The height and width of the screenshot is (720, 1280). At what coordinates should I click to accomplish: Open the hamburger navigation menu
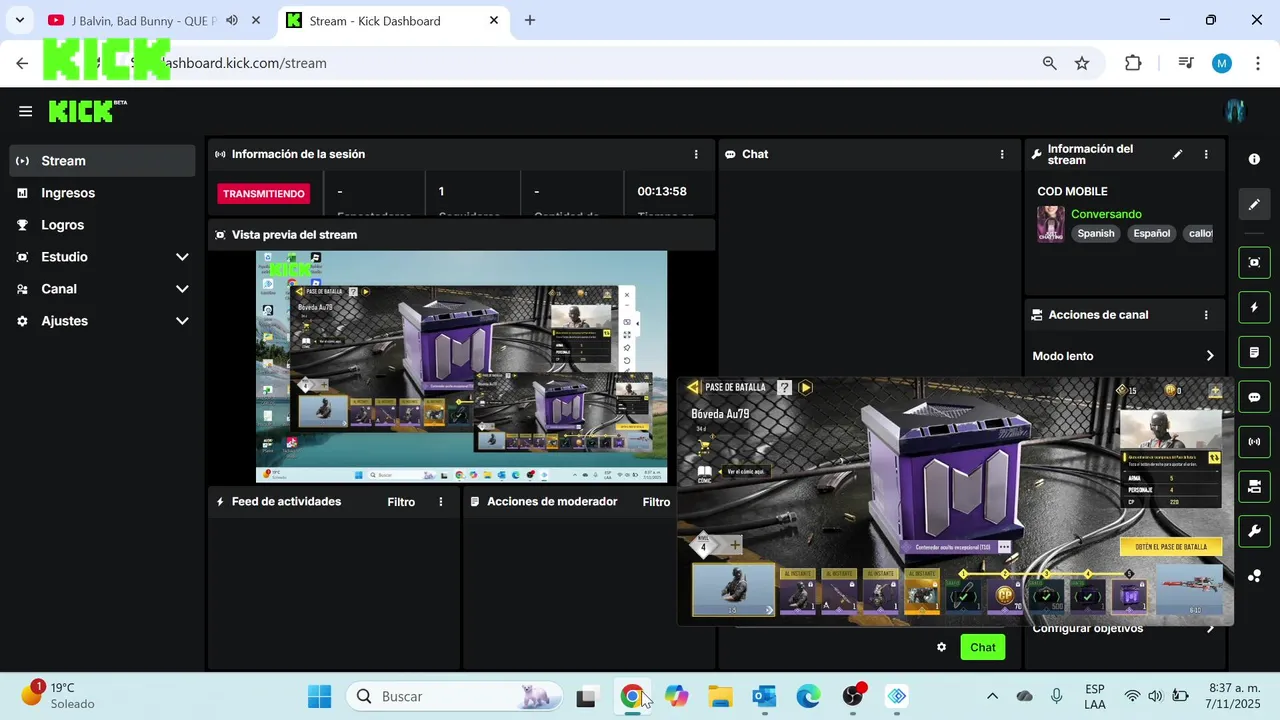pyautogui.click(x=26, y=111)
